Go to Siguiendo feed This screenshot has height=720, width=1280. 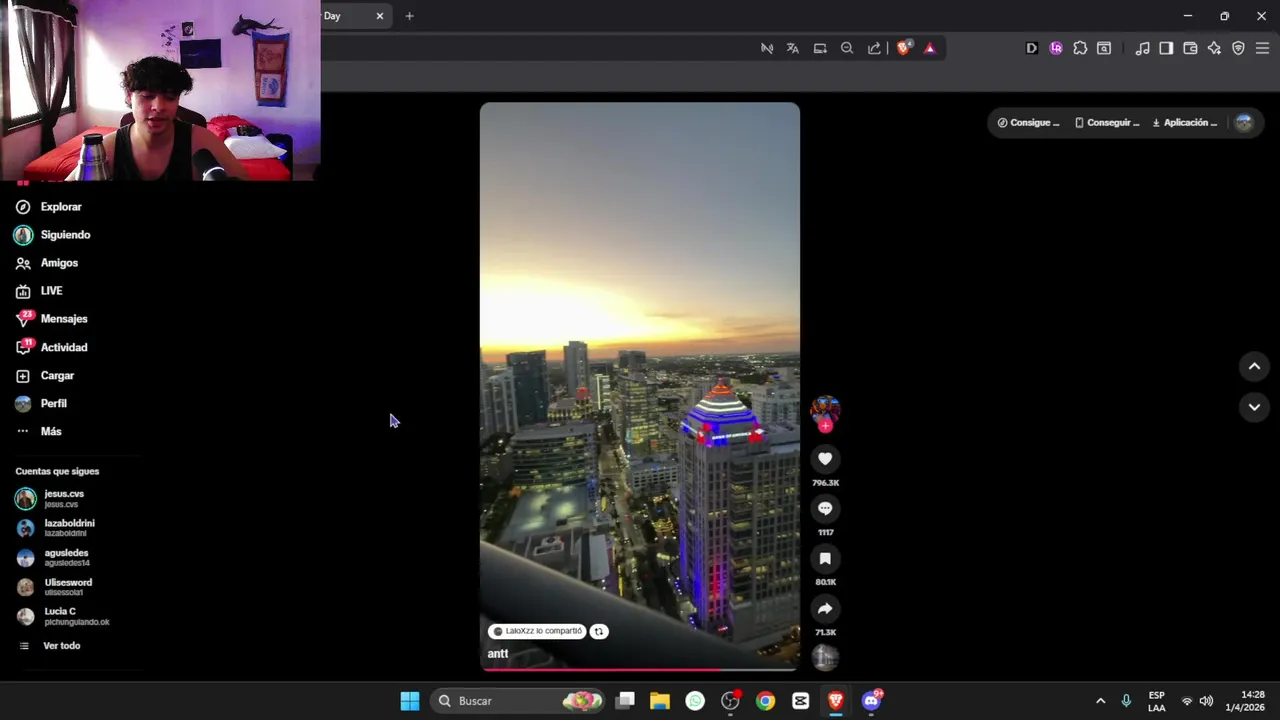[52, 235]
